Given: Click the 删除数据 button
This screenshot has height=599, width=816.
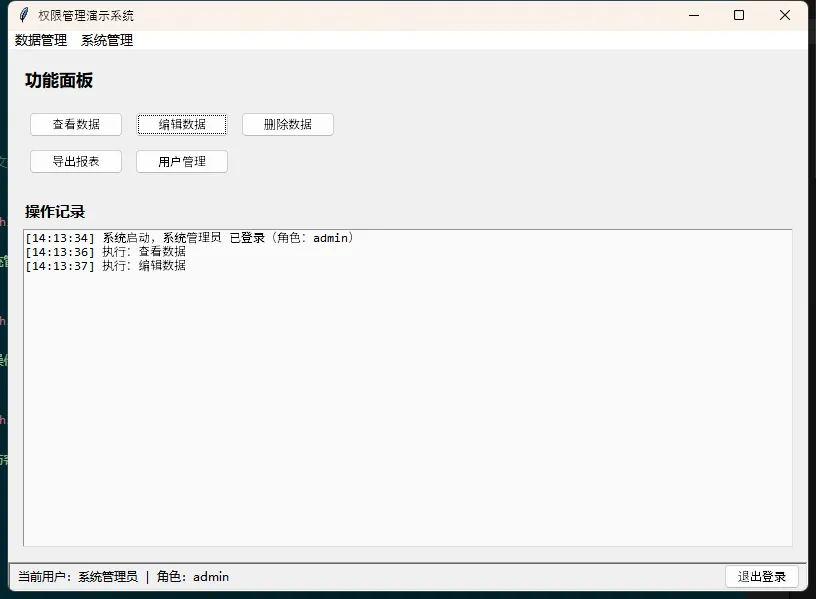Looking at the screenshot, I should pos(288,125).
